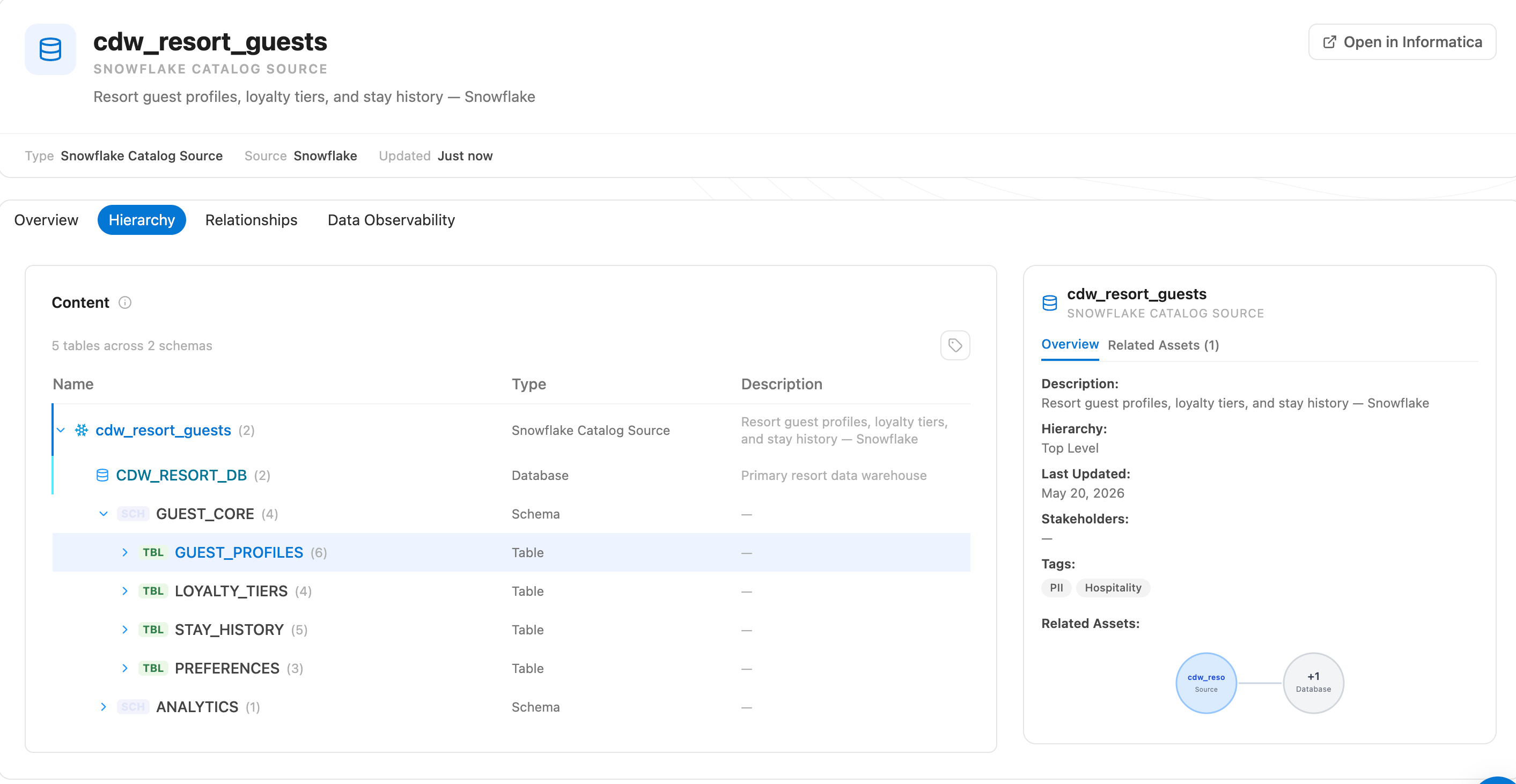Expand the GUEST_PROFILES table
Viewport: 1516px width, 784px height.
[x=125, y=552]
